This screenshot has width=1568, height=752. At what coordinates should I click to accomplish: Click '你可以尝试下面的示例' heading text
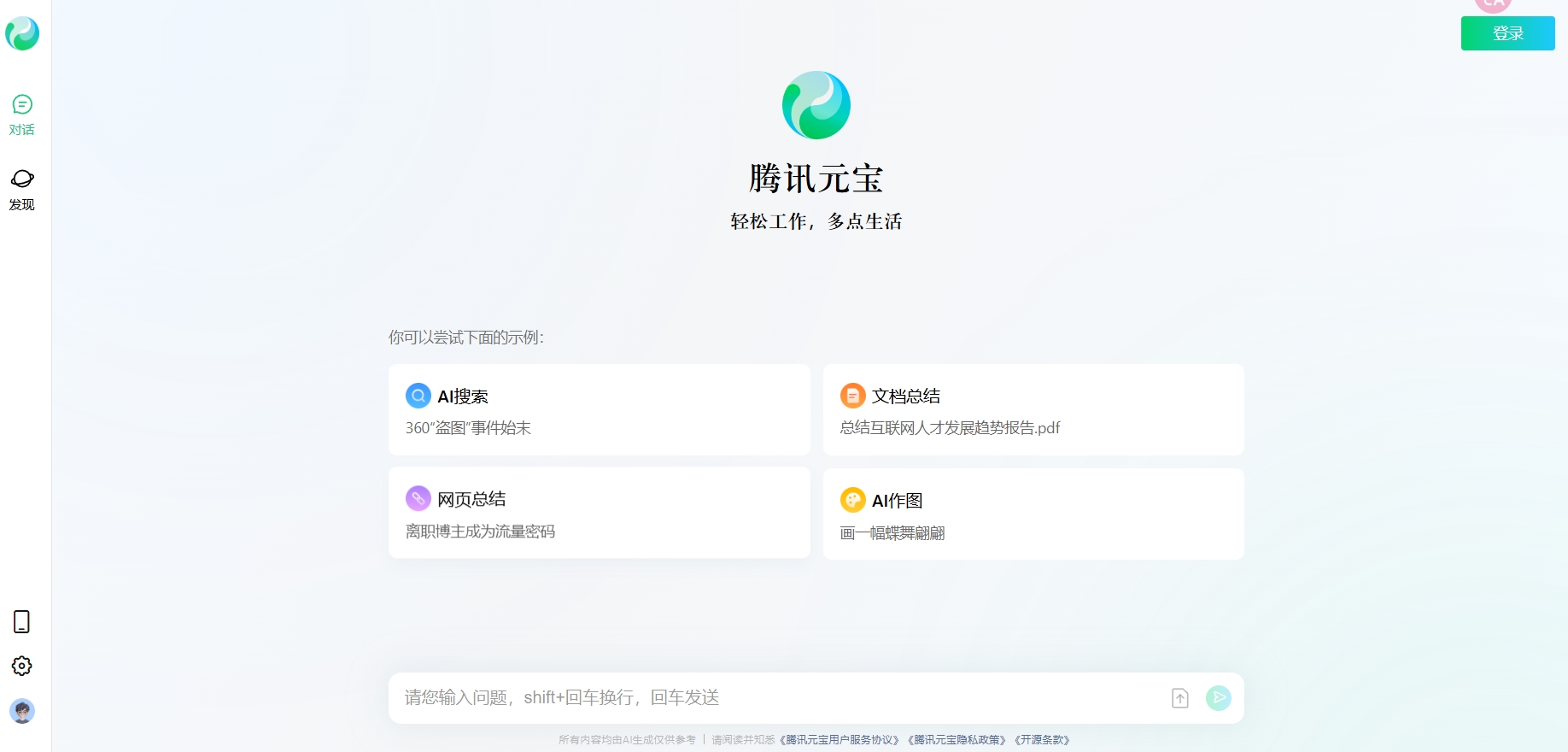pos(466,338)
